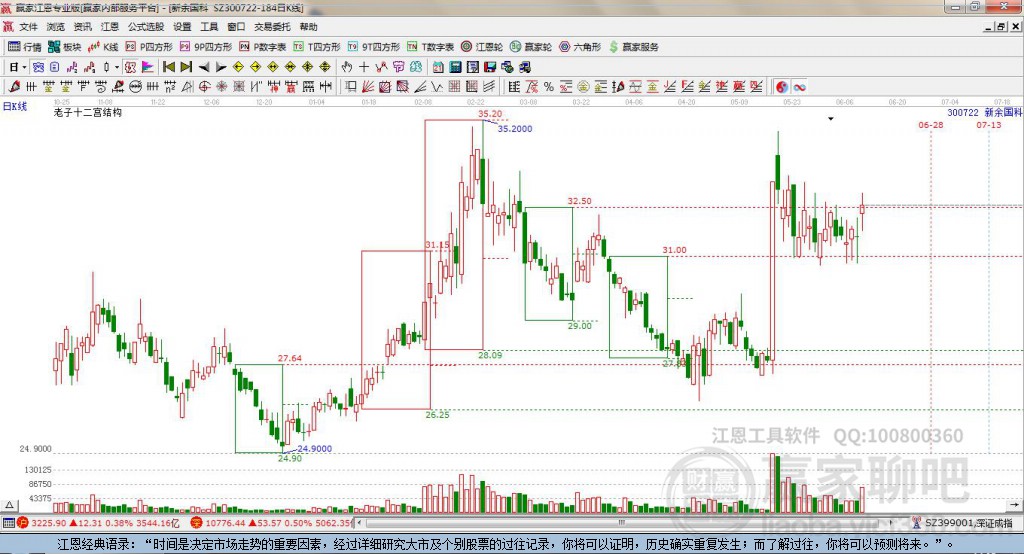
Task: Jump to last bar with green end arrow
Action: tap(186, 67)
